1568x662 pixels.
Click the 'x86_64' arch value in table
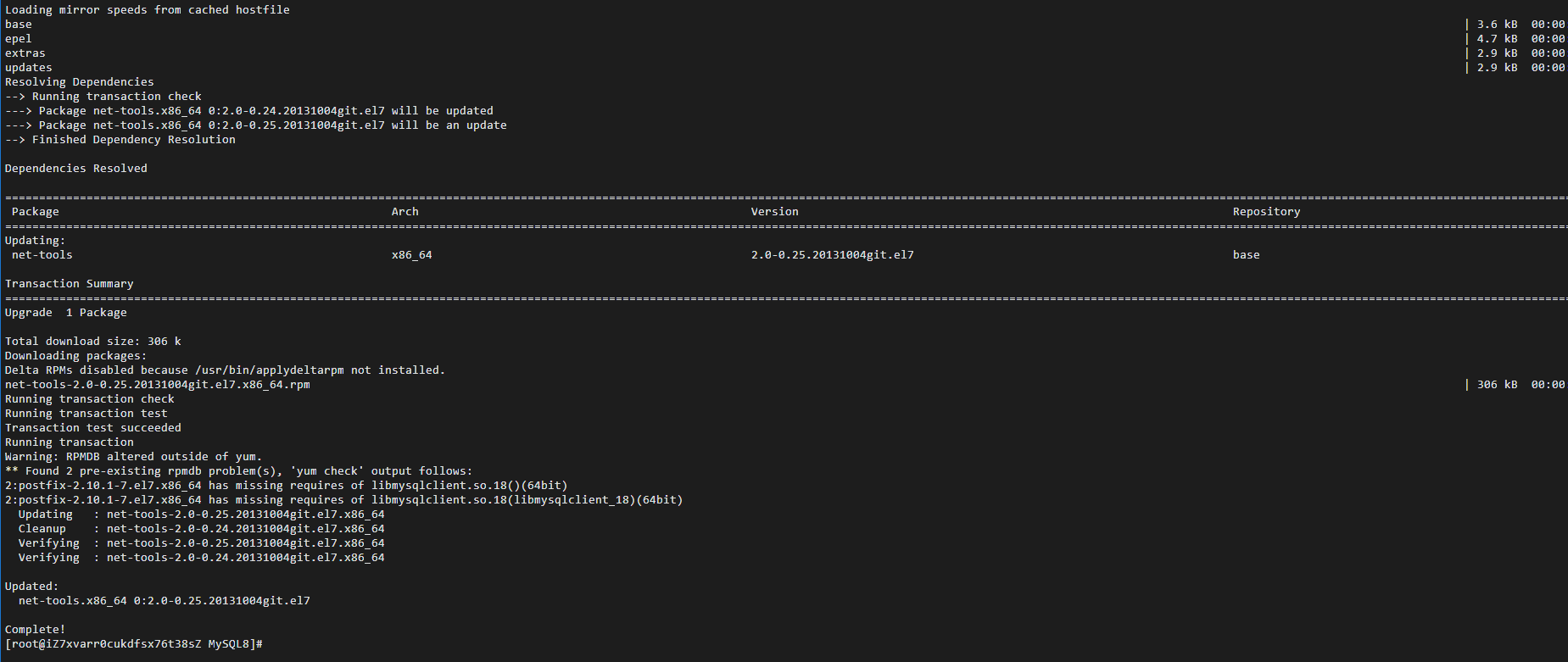click(411, 255)
